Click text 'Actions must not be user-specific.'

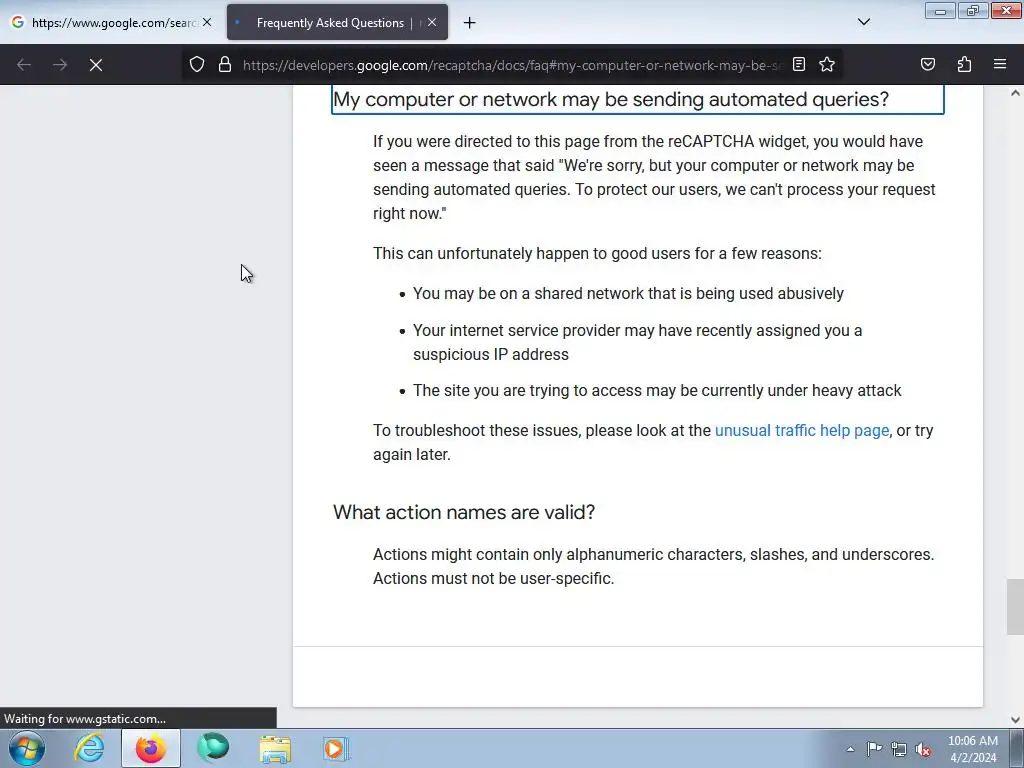(493, 579)
